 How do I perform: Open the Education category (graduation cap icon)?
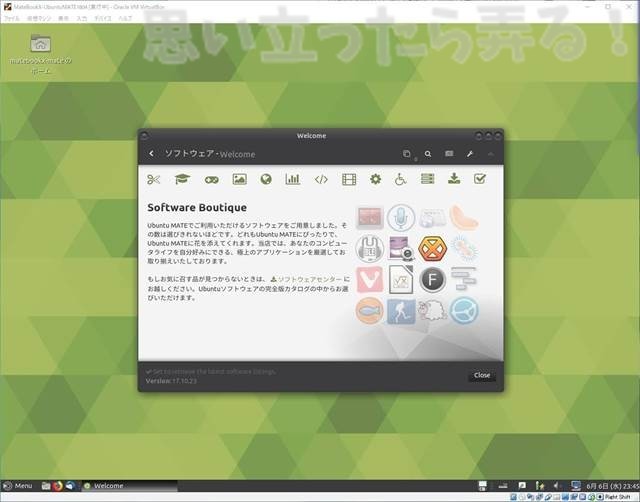[182, 179]
